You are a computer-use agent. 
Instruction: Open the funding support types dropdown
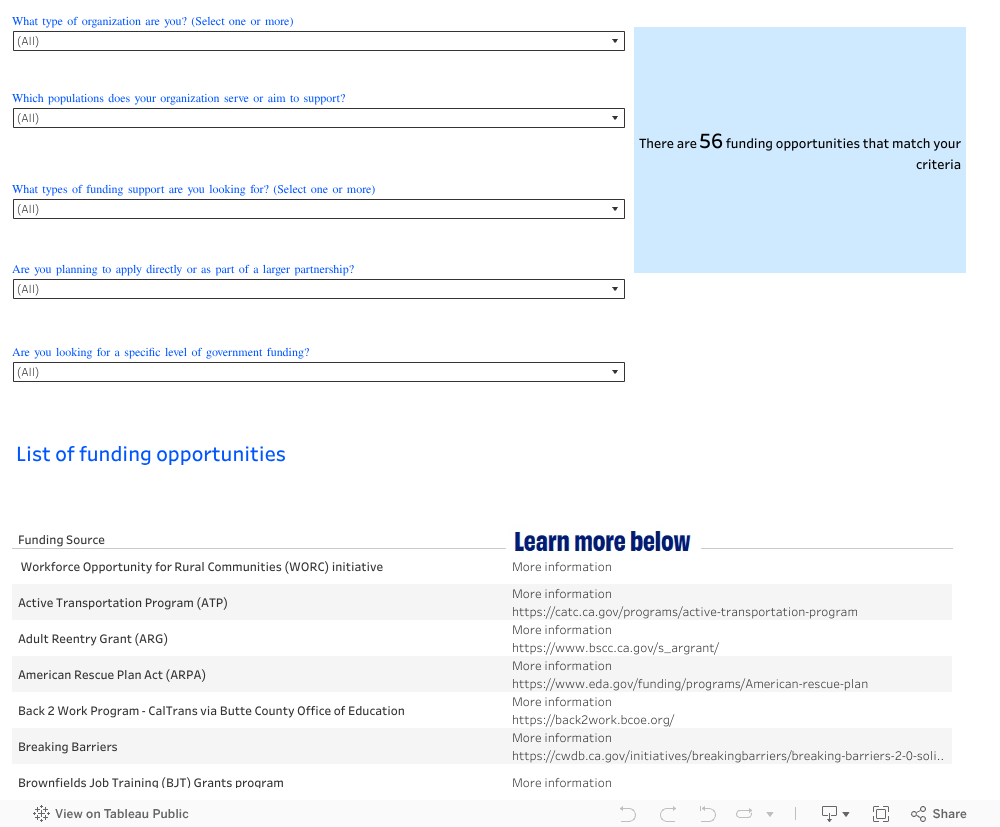(x=318, y=209)
